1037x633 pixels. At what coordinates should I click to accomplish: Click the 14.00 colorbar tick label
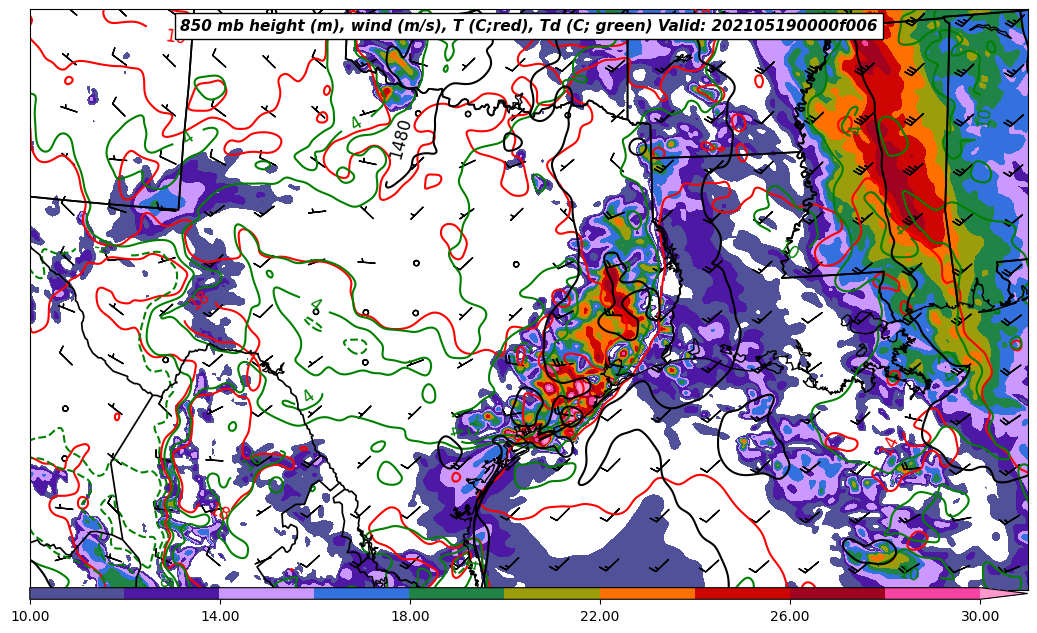tap(220, 616)
